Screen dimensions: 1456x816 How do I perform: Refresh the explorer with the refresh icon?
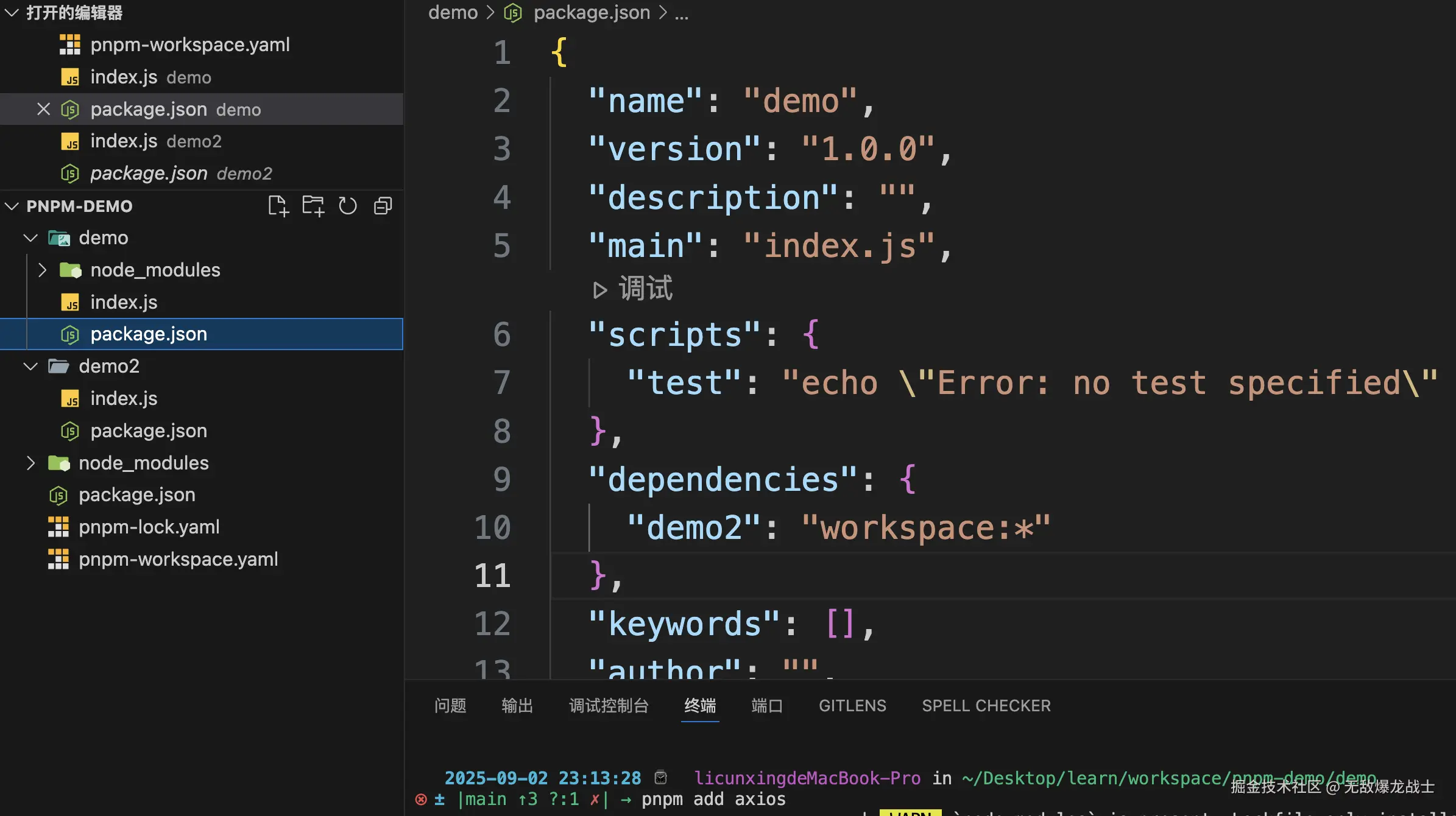click(x=348, y=206)
